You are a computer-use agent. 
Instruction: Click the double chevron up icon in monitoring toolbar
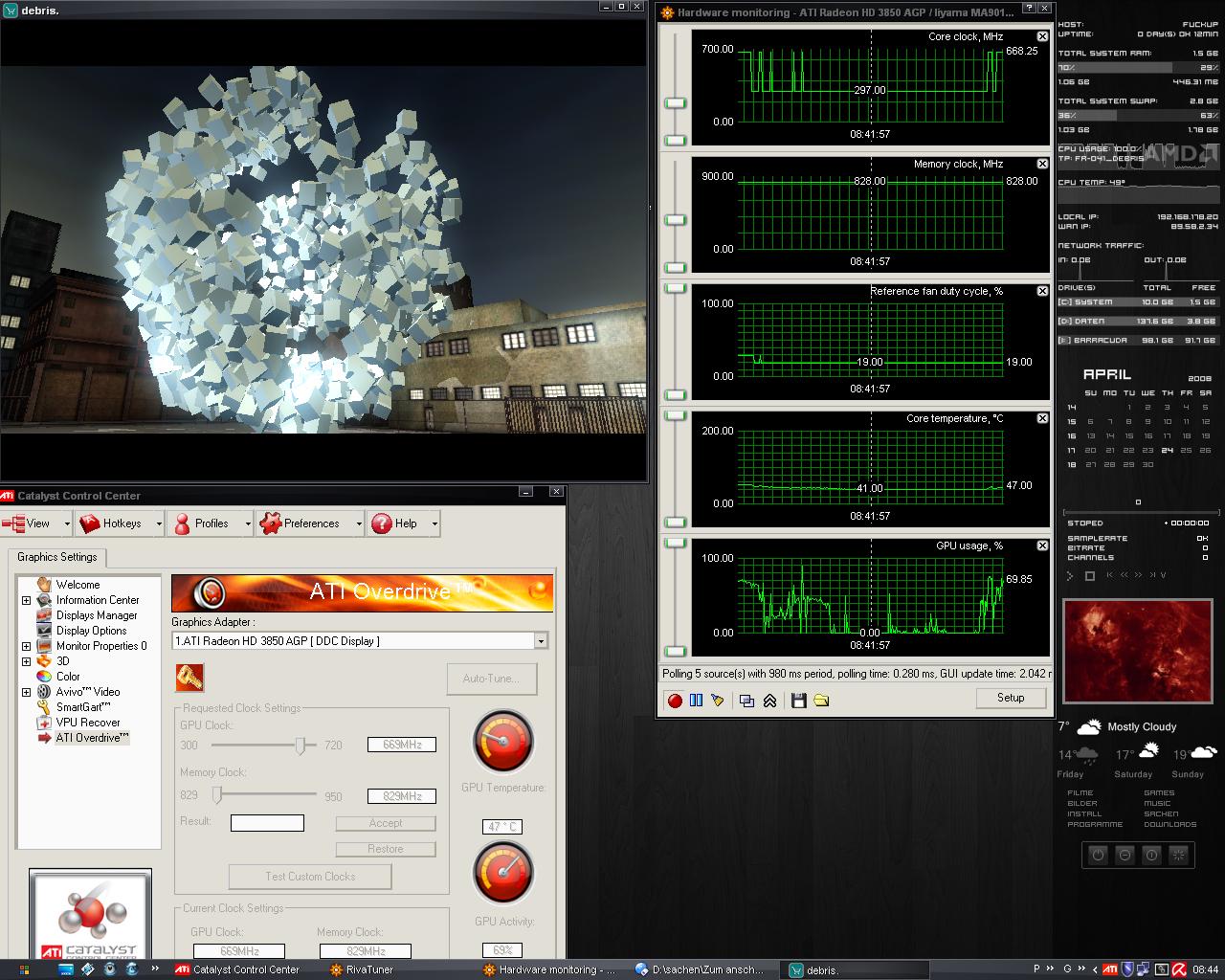(x=769, y=701)
